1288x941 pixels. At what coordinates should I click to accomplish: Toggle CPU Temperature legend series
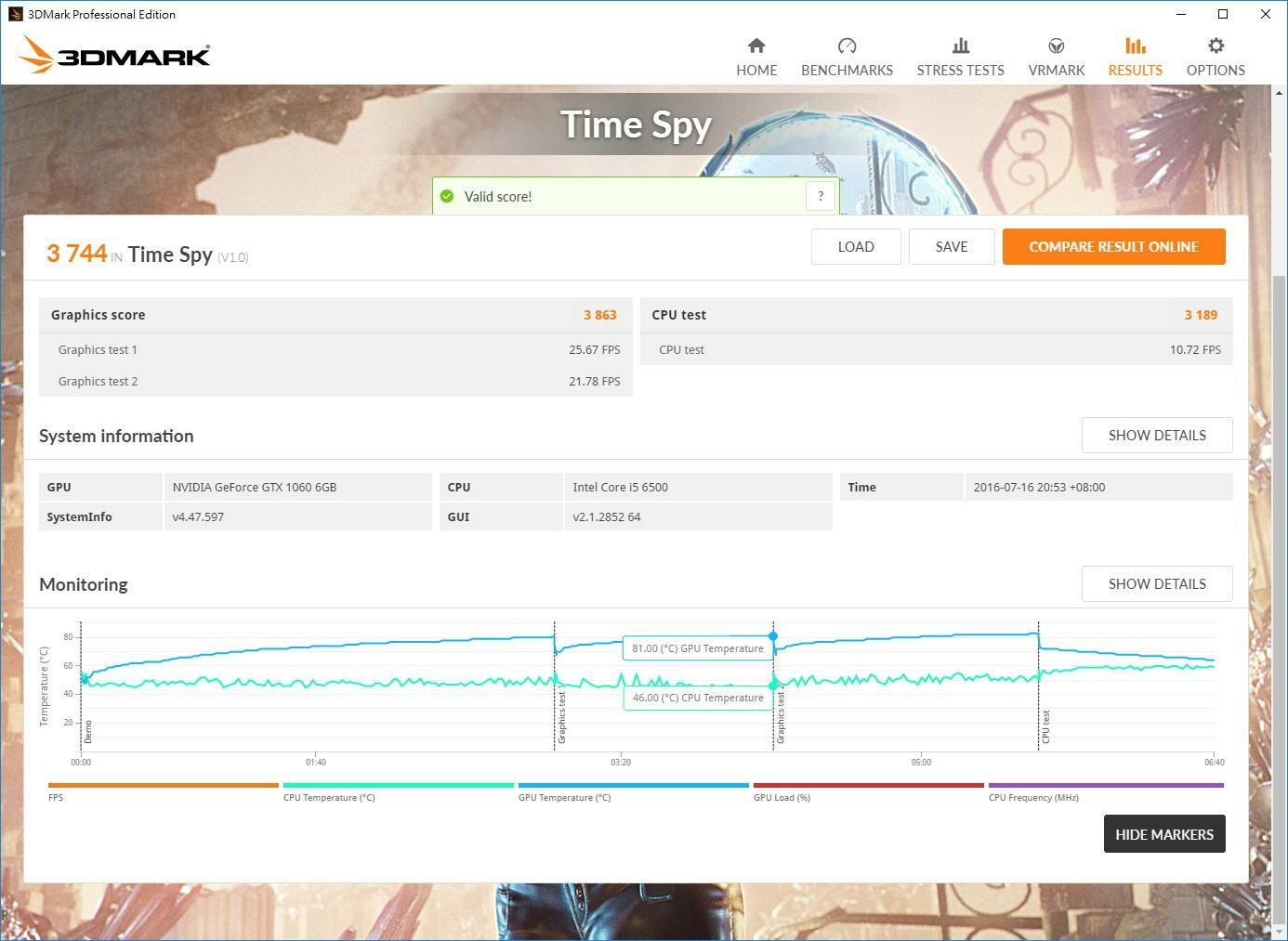398,792
